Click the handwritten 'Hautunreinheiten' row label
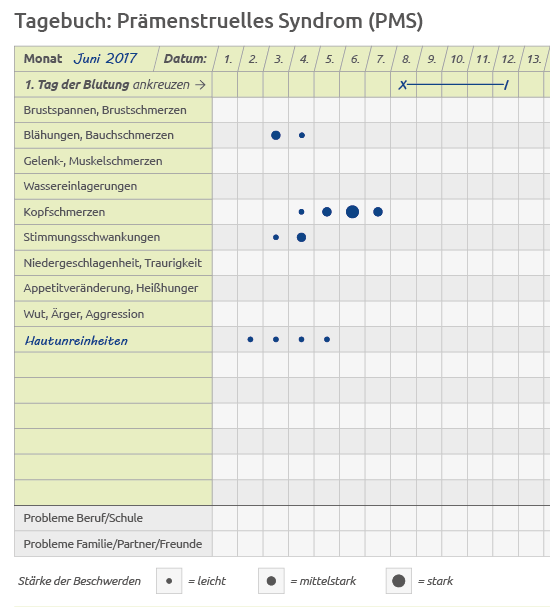The height and width of the screenshot is (607, 550). click(76, 341)
